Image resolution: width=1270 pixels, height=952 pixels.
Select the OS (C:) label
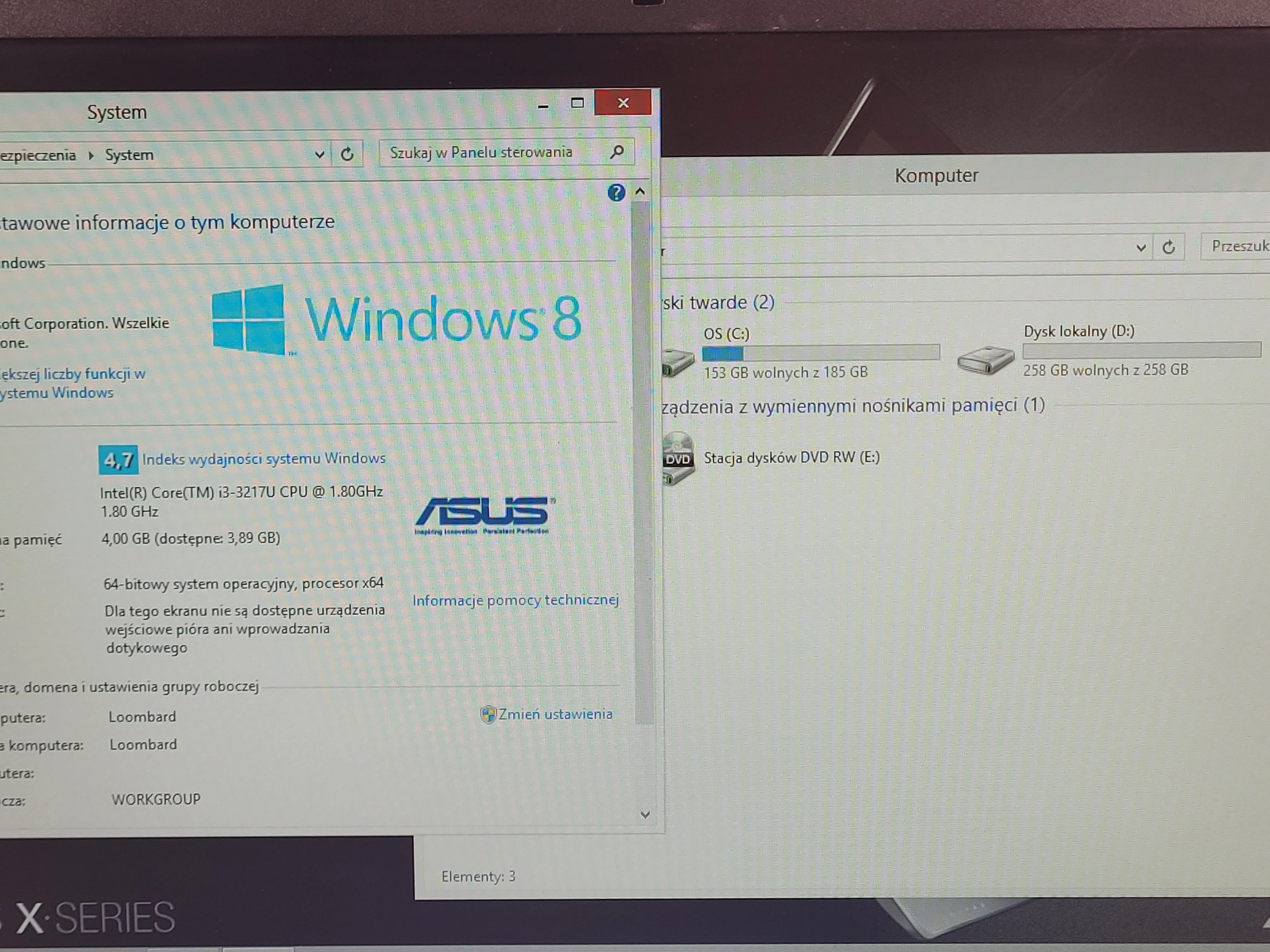726,334
